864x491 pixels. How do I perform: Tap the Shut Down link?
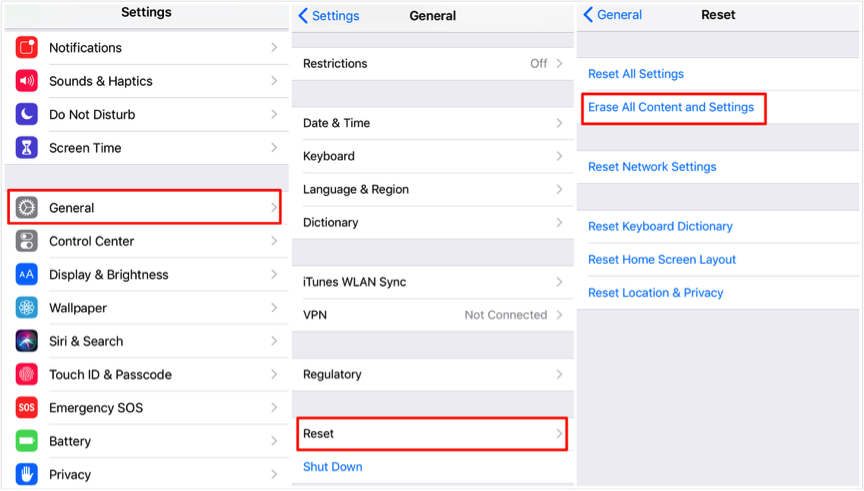(333, 467)
